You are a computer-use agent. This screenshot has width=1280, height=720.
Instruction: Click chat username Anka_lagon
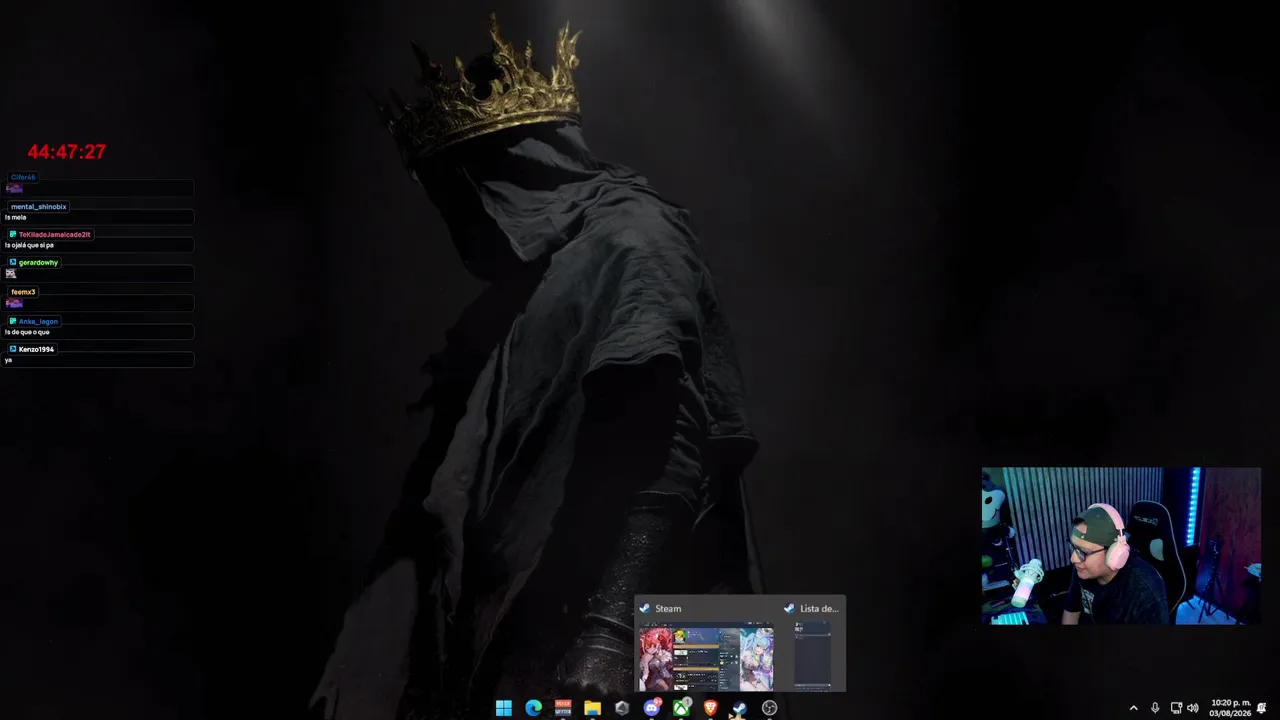(x=38, y=321)
